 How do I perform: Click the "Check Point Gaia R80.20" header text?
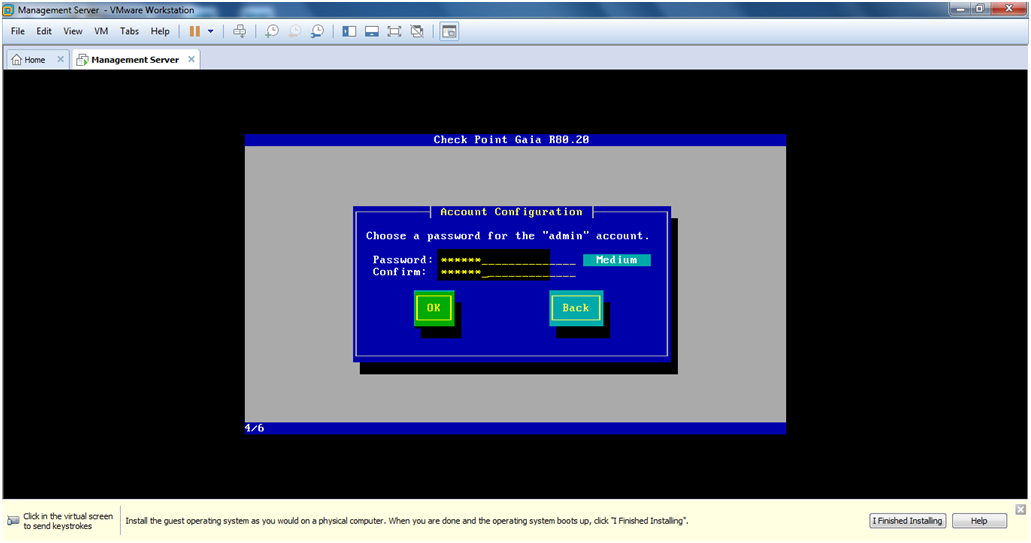(511, 139)
